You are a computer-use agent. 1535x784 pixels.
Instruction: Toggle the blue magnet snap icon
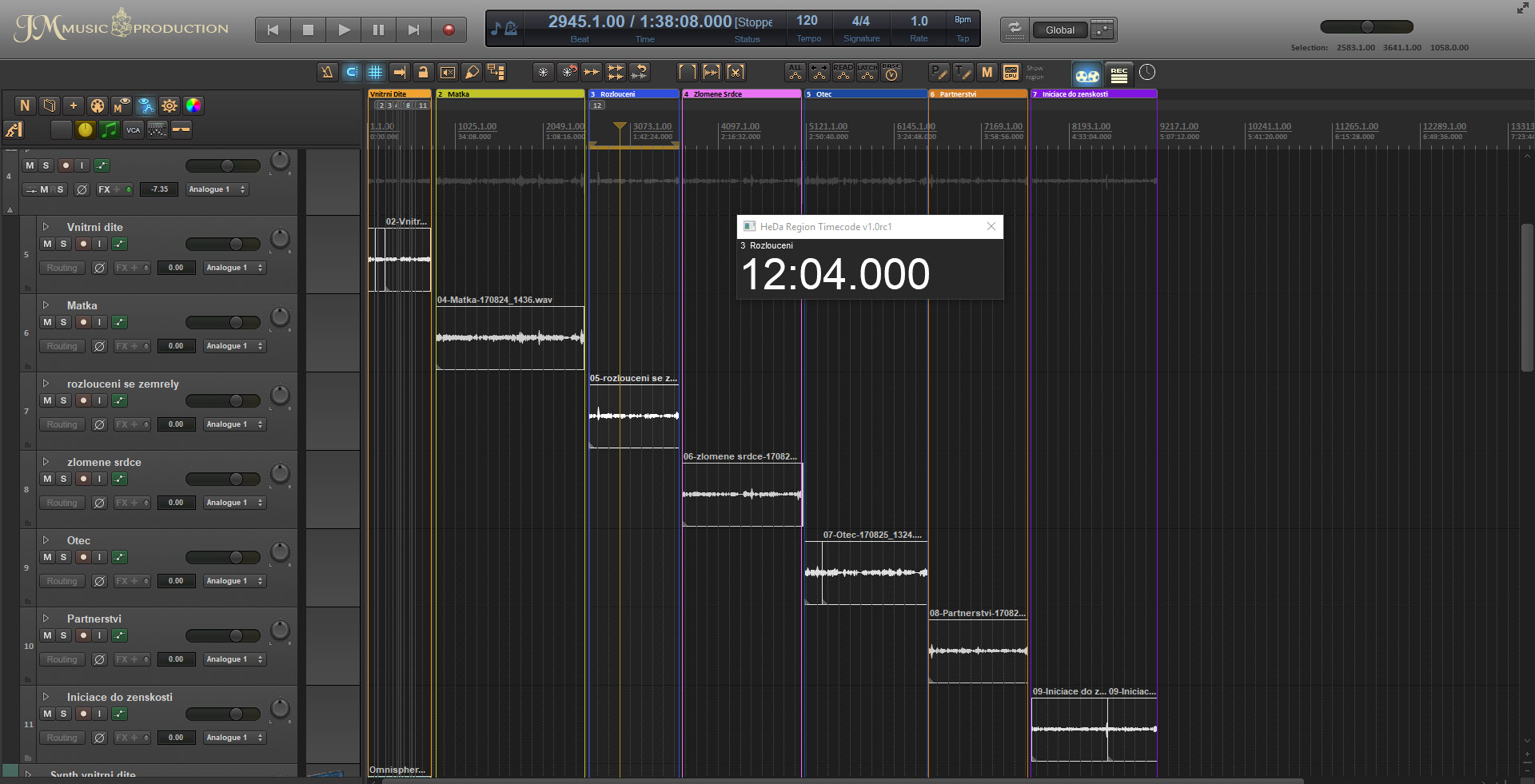coord(351,73)
